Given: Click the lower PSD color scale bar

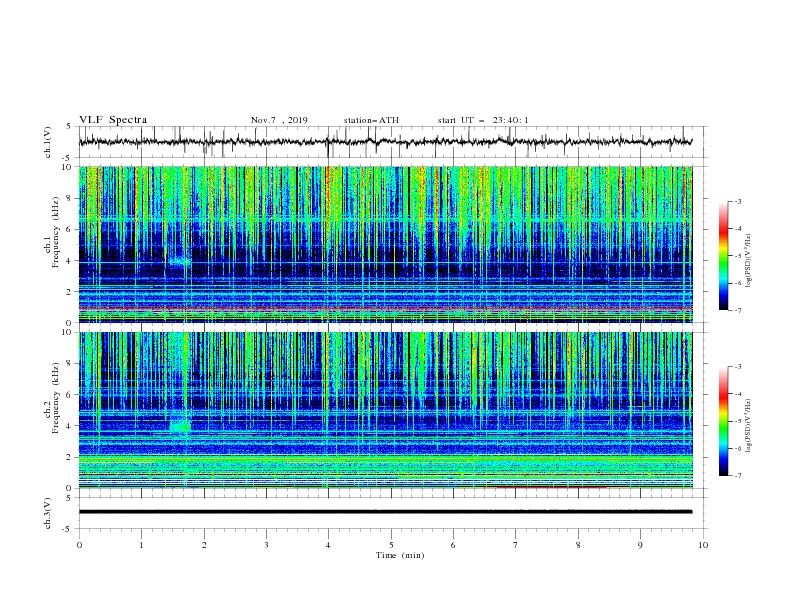Looking at the screenshot, I should 724,421.
